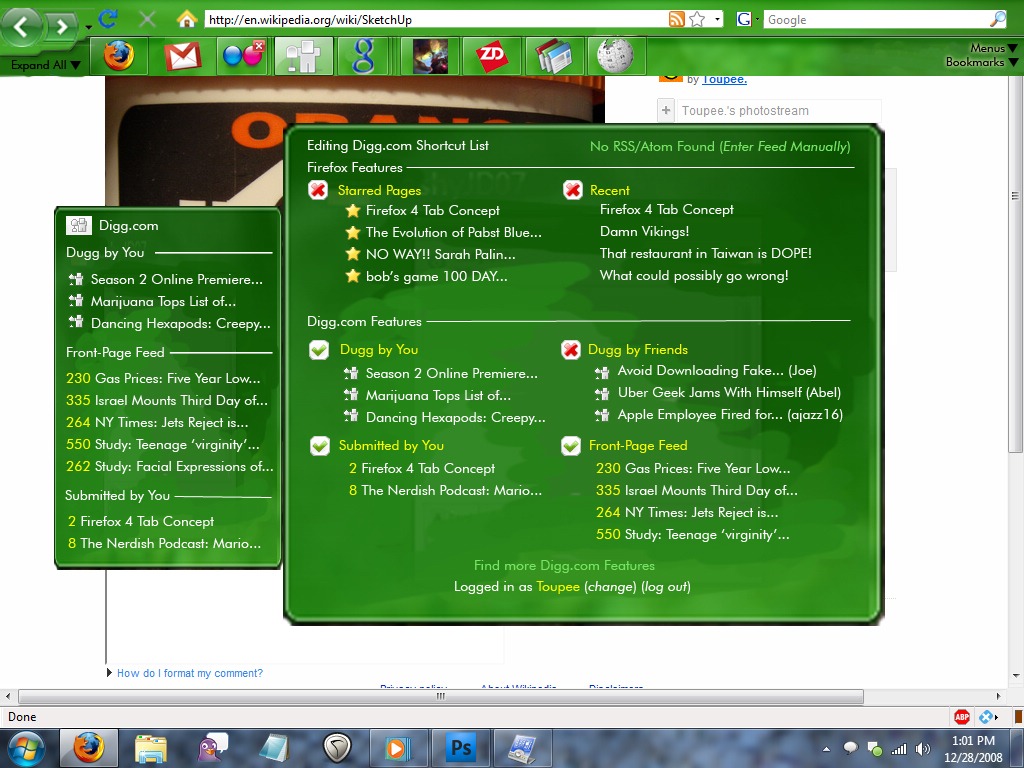Open the history dropdown beside Forward button
The height and width of the screenshot is (768, 1024).
[89, 27]
